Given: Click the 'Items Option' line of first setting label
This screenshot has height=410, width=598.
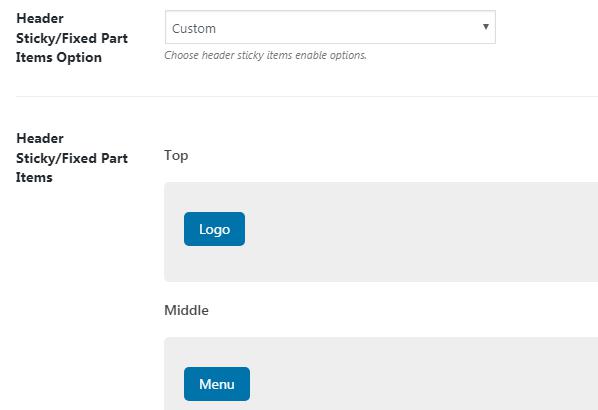Looking at the screenshot, I should pos(59,58).
